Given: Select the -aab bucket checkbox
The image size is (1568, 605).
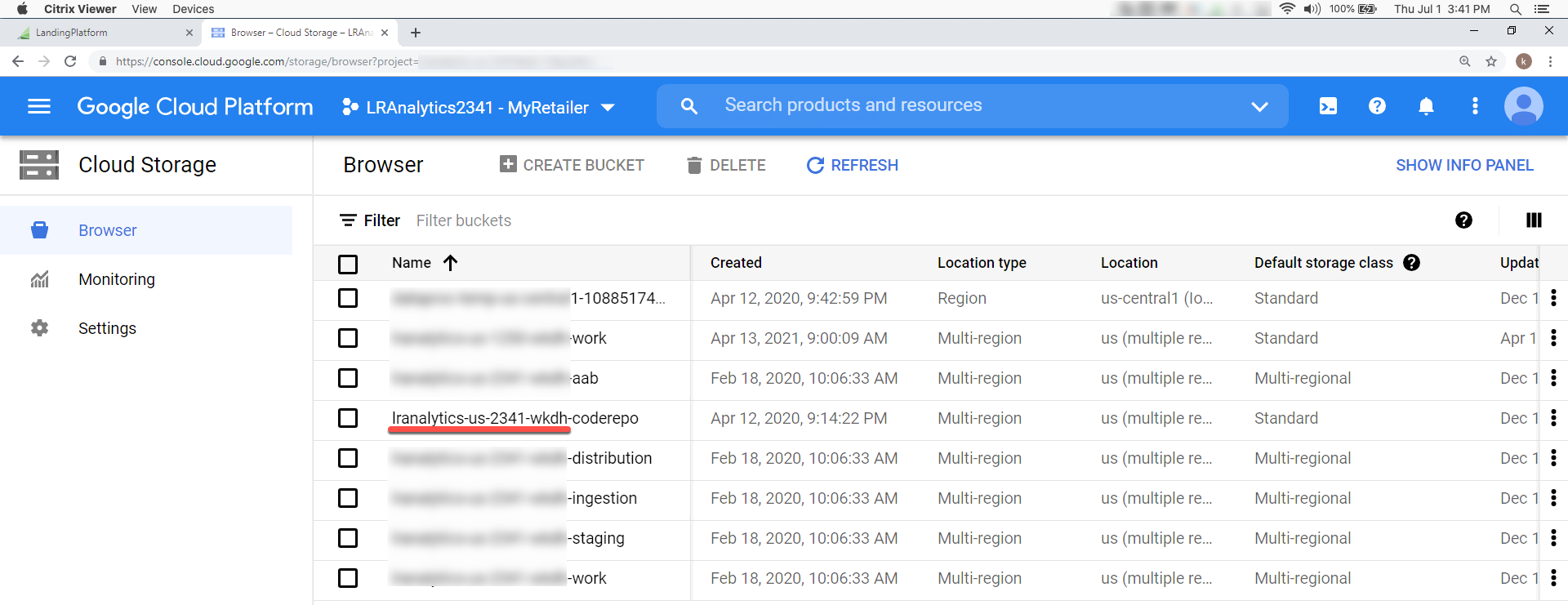Looking at the screenshot, I should click(x=348, y=378).
